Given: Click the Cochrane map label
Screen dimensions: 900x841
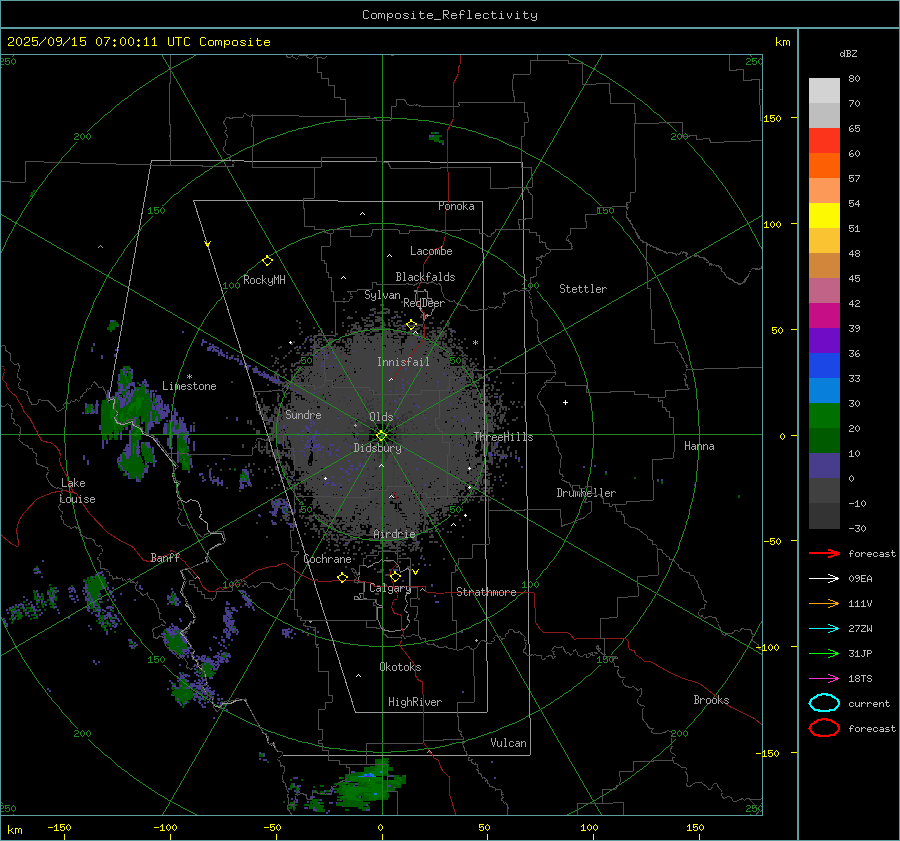Looking at the screenshot, I should (x=327, y=559).
